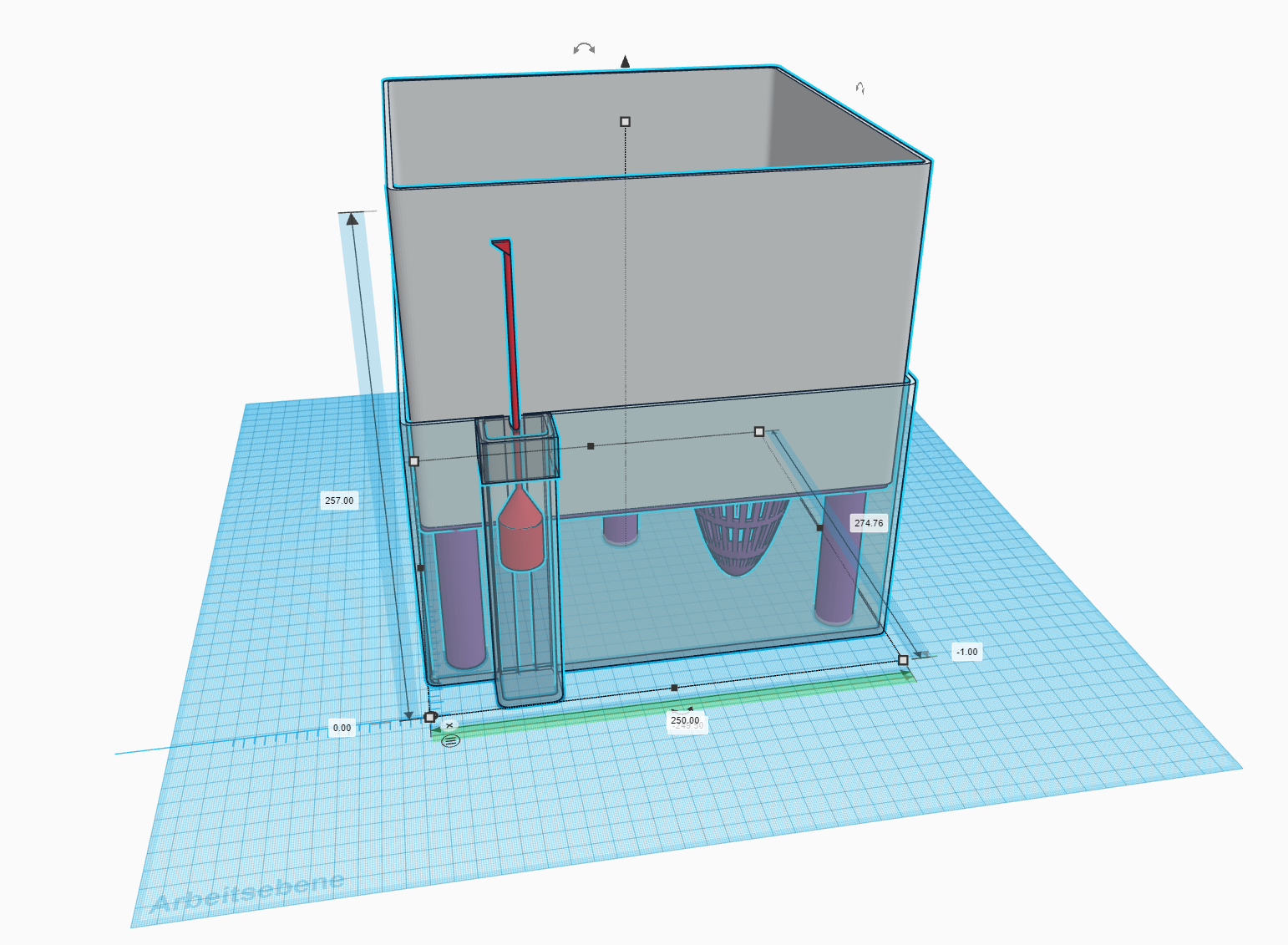Click the 274.76 depth dimension value

point(869,523)
